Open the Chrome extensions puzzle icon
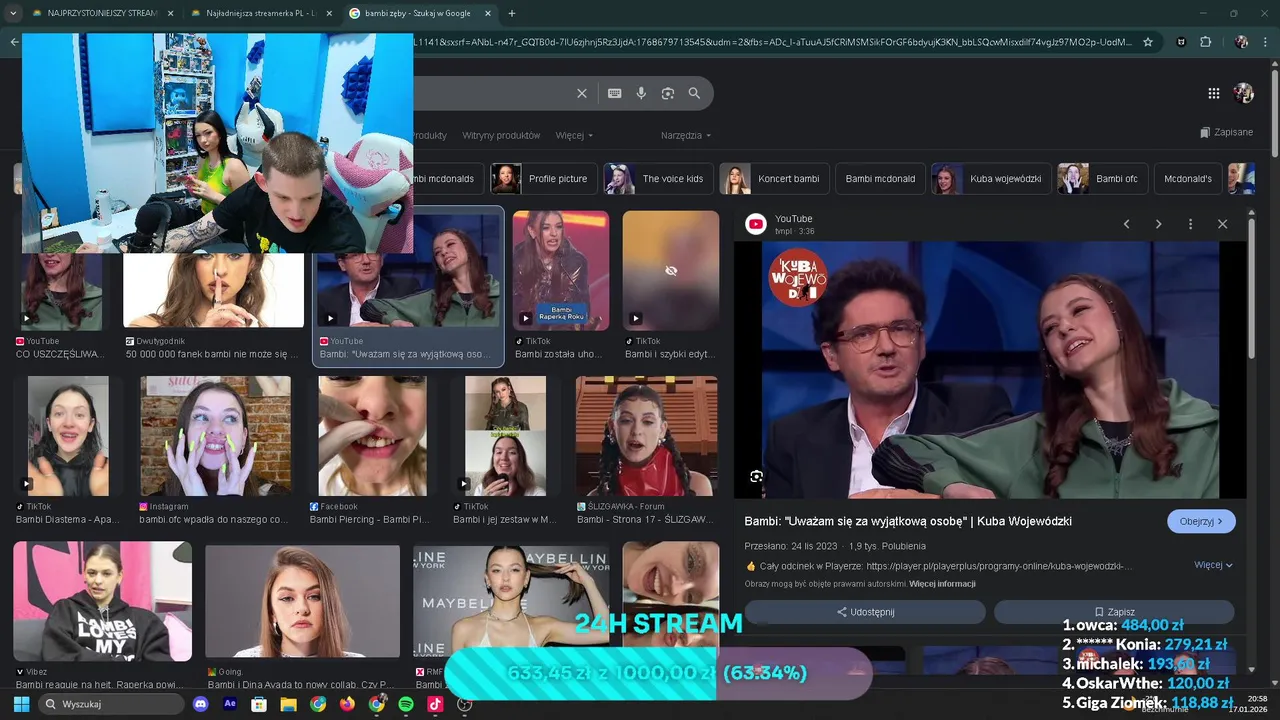Screen dimensions: 1280x720 tap(1205, 42)
